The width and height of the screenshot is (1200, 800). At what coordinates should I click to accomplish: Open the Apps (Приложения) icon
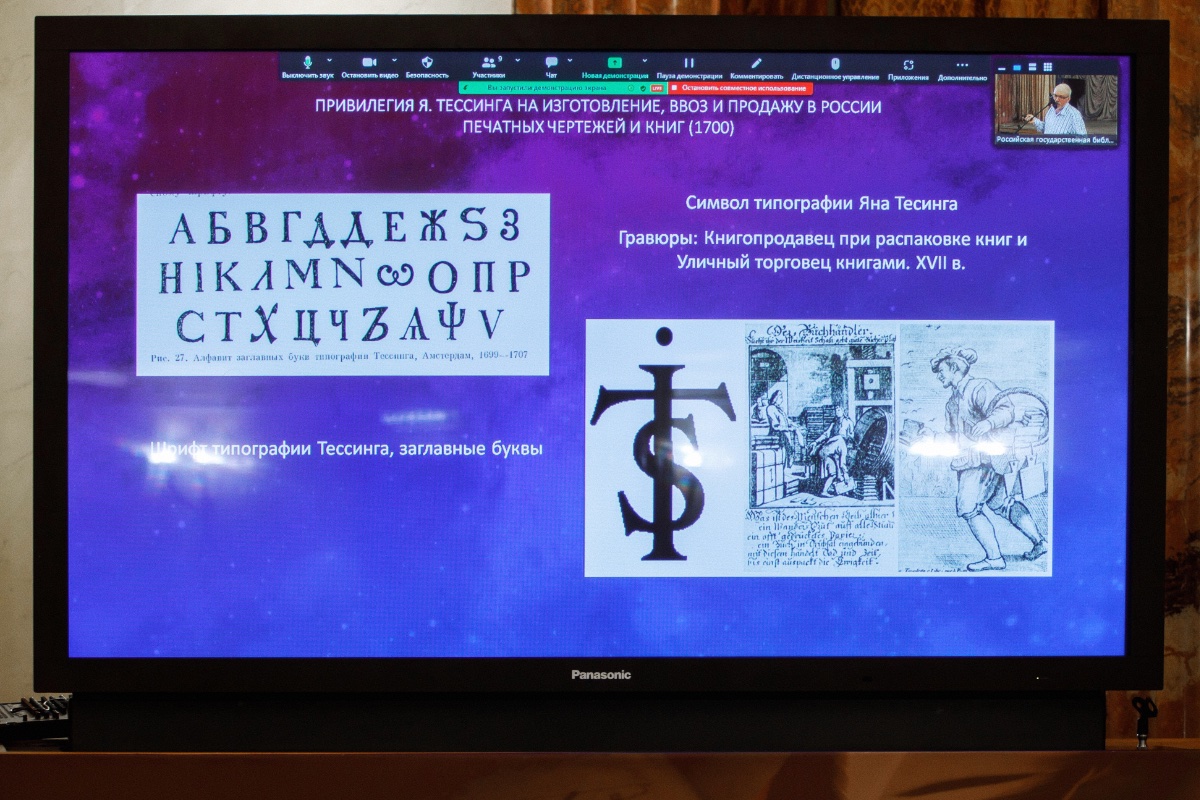click(908, 64)
